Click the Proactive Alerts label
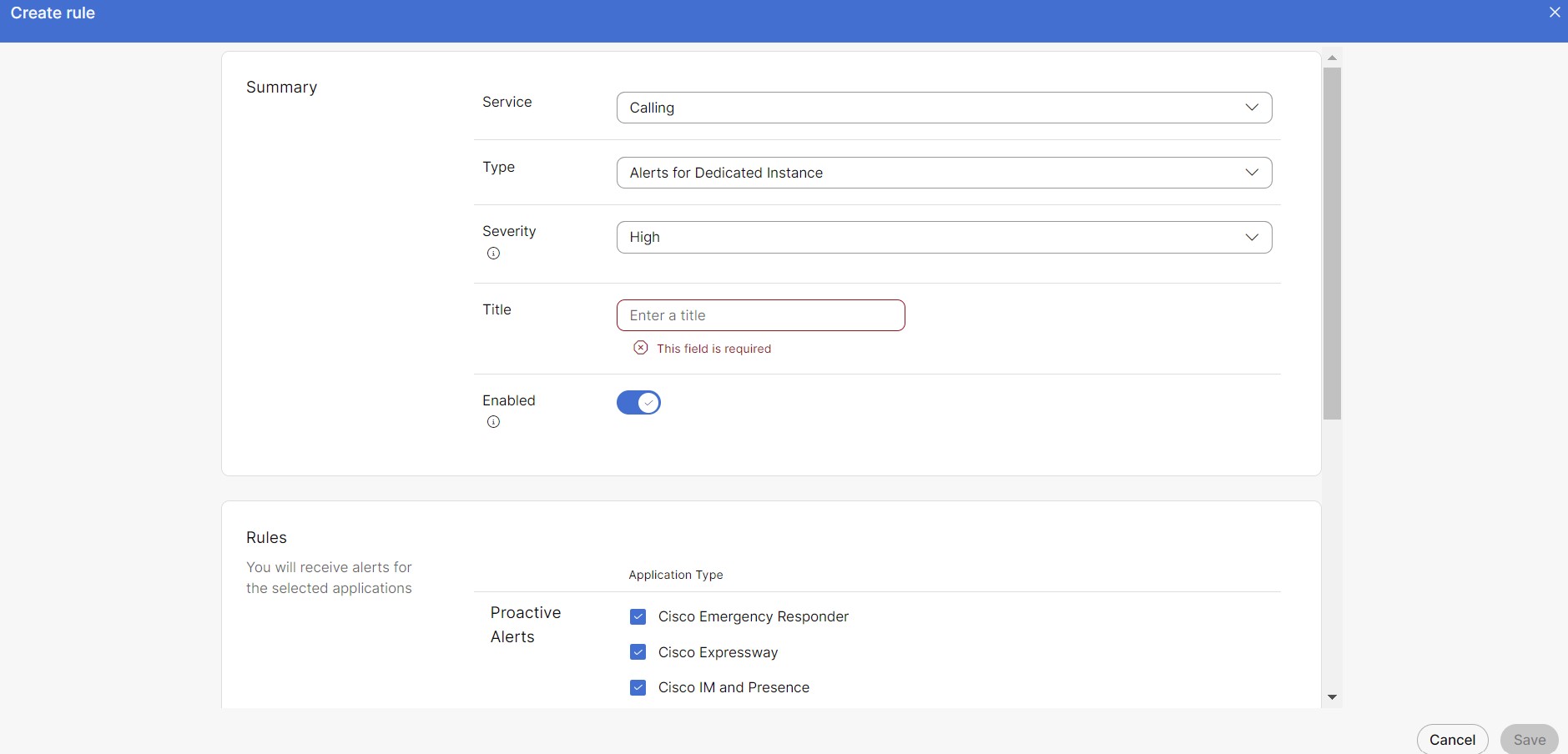 click(x=526, y=625)
